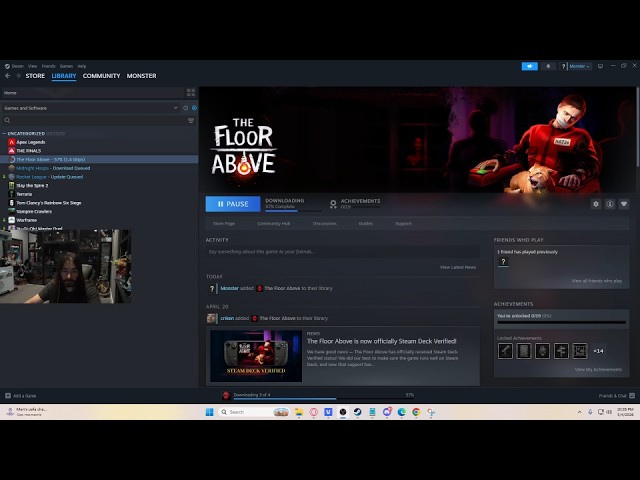Open the View menu
Image resolution: width=640 pixels, height=480 pixels.
(33, 66)
